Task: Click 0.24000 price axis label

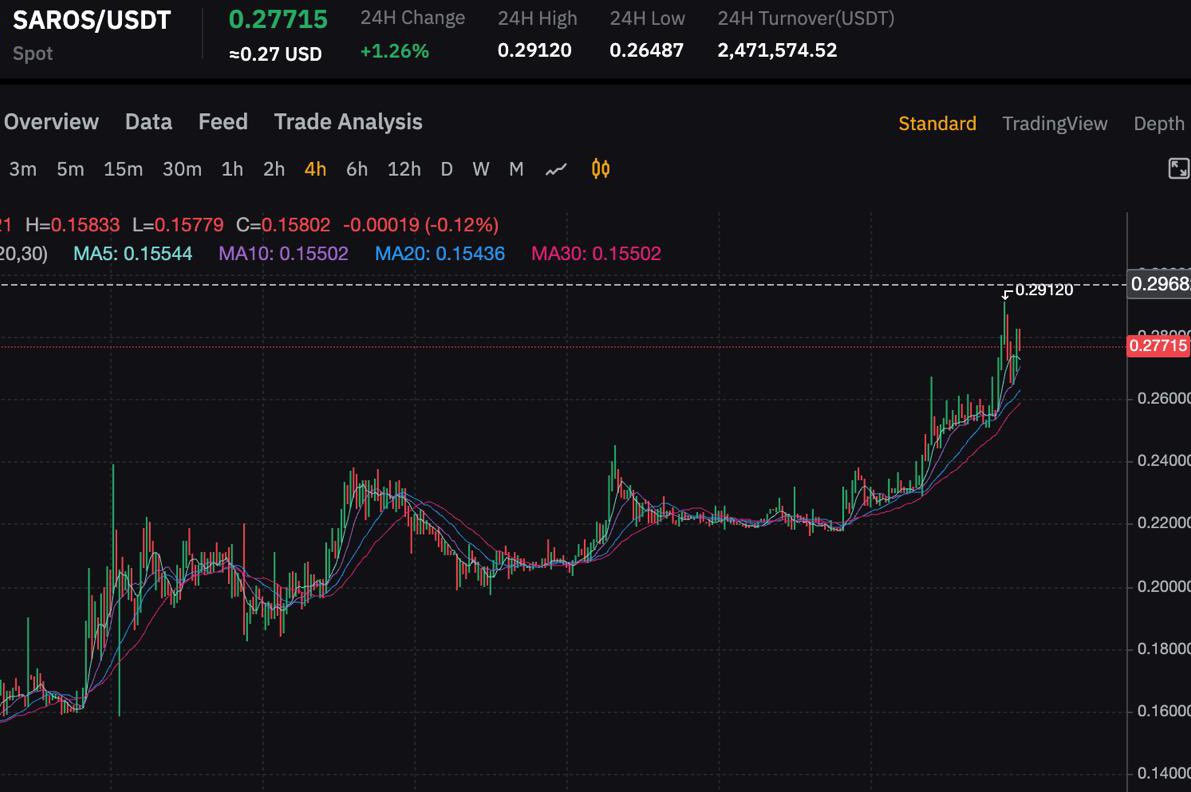Action: coord(1164,461)
